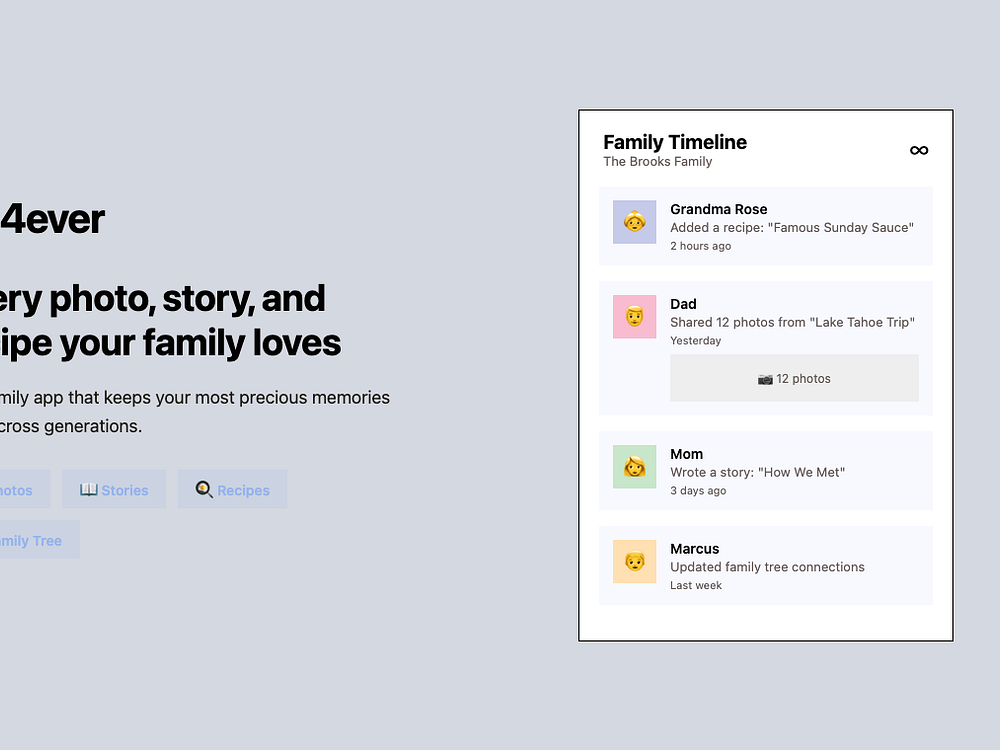Select Marcus's orange avatar icon
Screen dimensions: 1000x750
635,561
